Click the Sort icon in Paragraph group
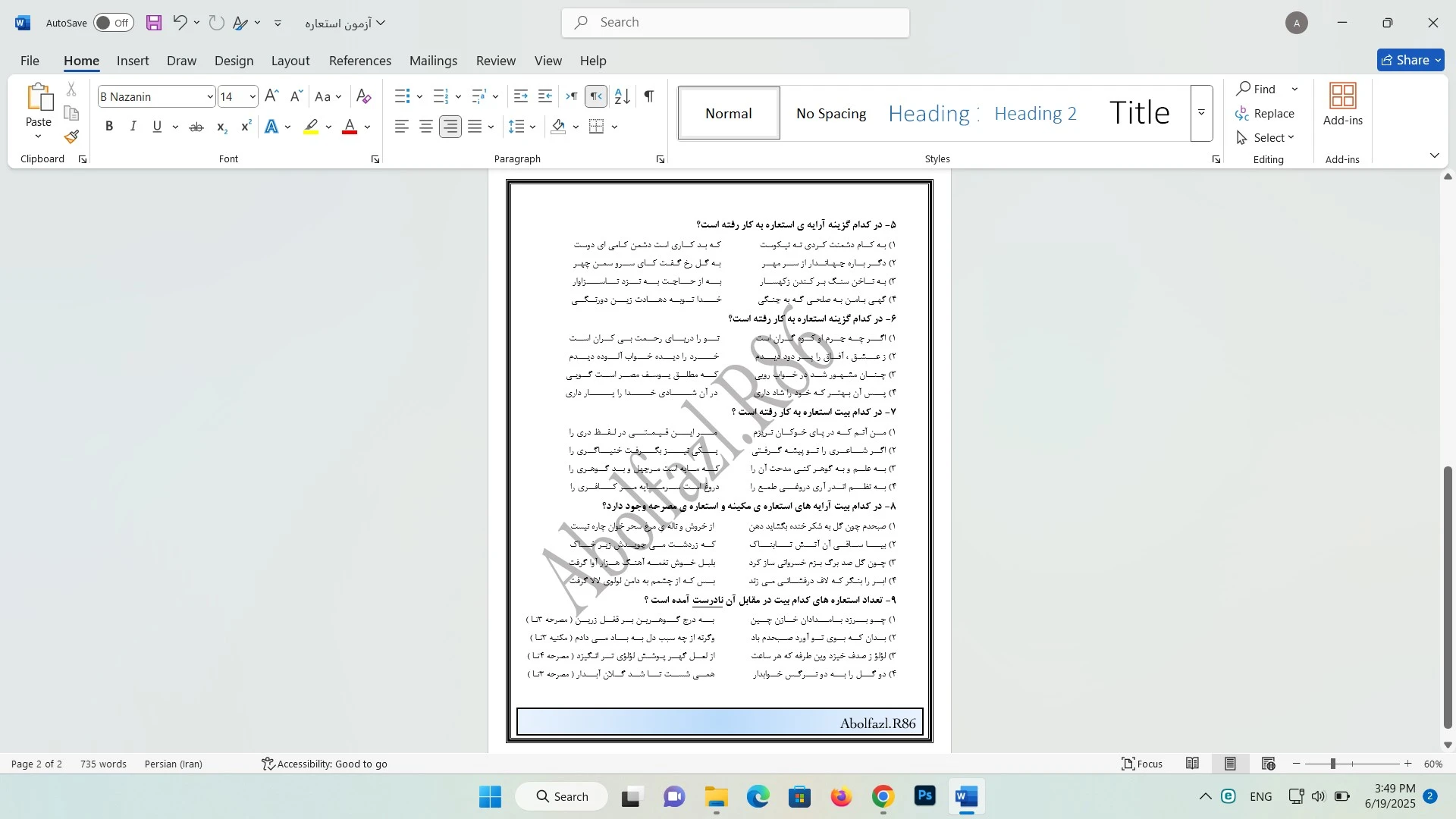The height and width of the screenshot is (819, 1456). tap(622, 96)
